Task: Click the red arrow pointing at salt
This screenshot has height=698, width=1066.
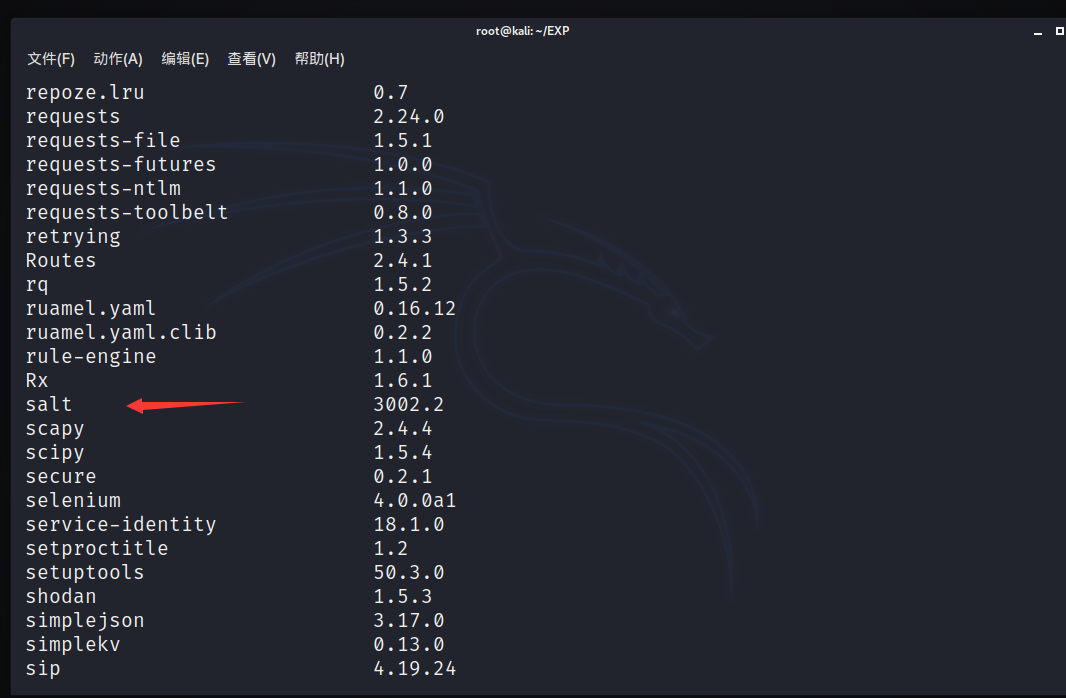Action: [x=185, y=405]
